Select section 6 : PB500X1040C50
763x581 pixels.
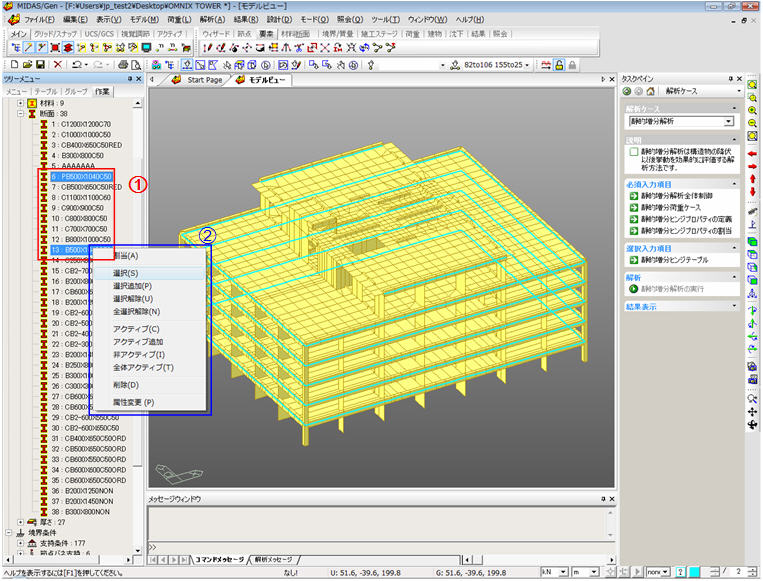(82, 177)
